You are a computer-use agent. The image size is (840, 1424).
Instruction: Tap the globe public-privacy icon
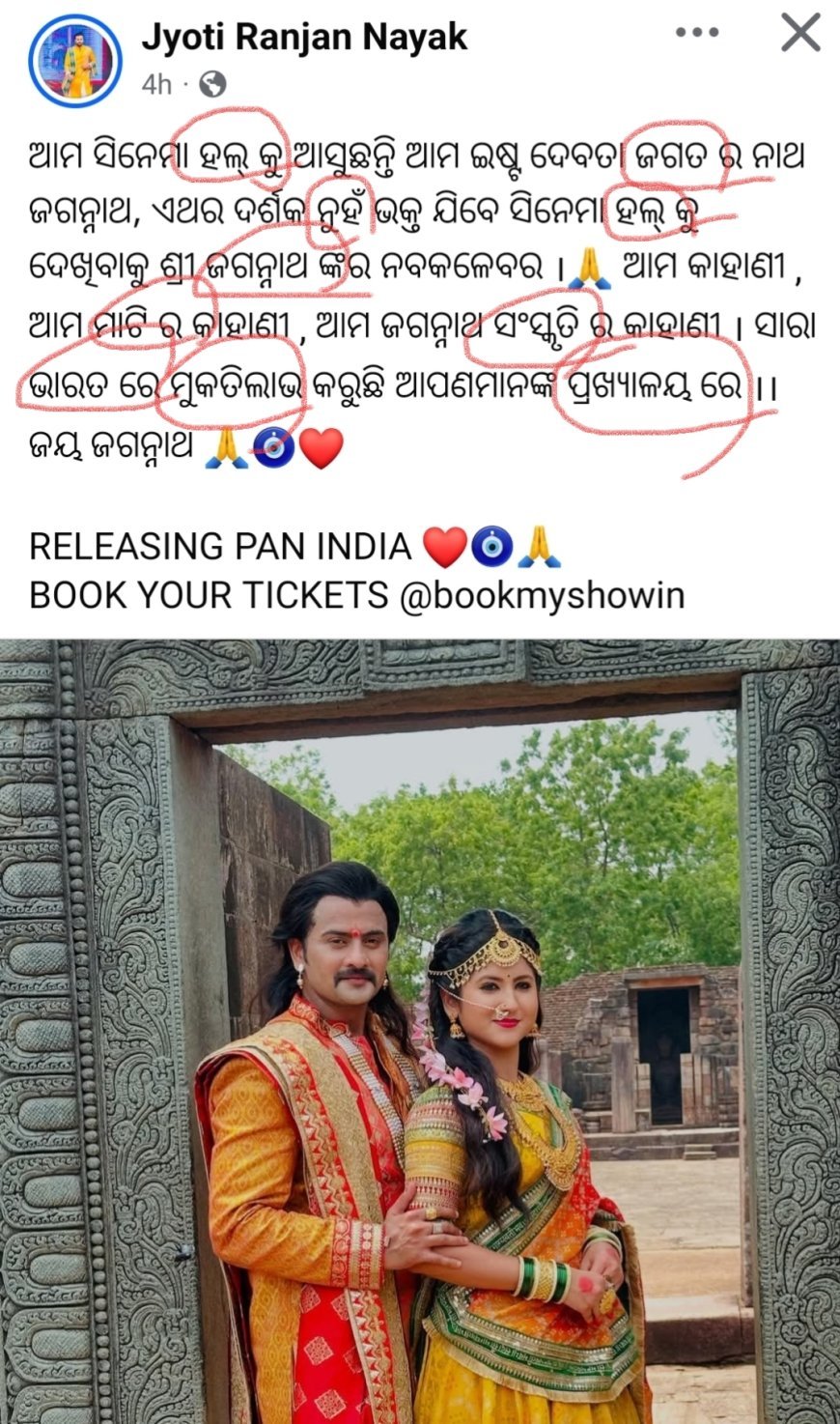point(211,85)
